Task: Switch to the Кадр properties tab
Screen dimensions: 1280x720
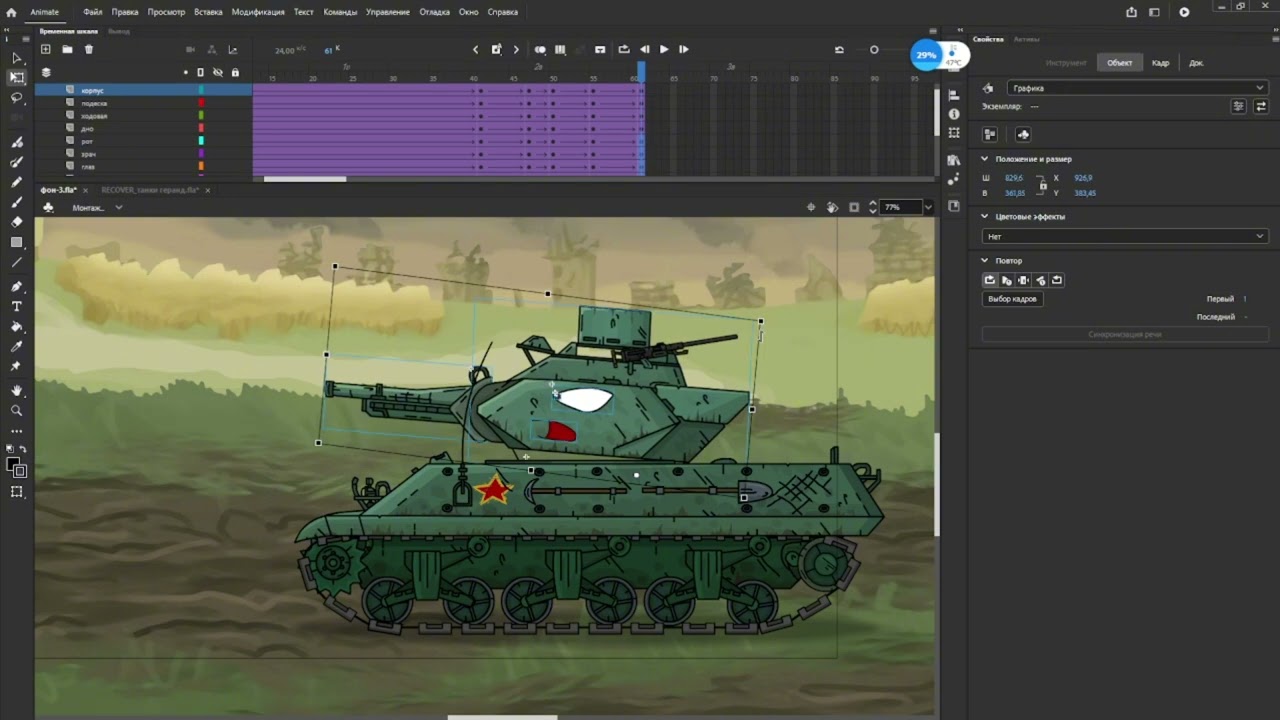Action: pyautogui.click(x=1160, y=63)
